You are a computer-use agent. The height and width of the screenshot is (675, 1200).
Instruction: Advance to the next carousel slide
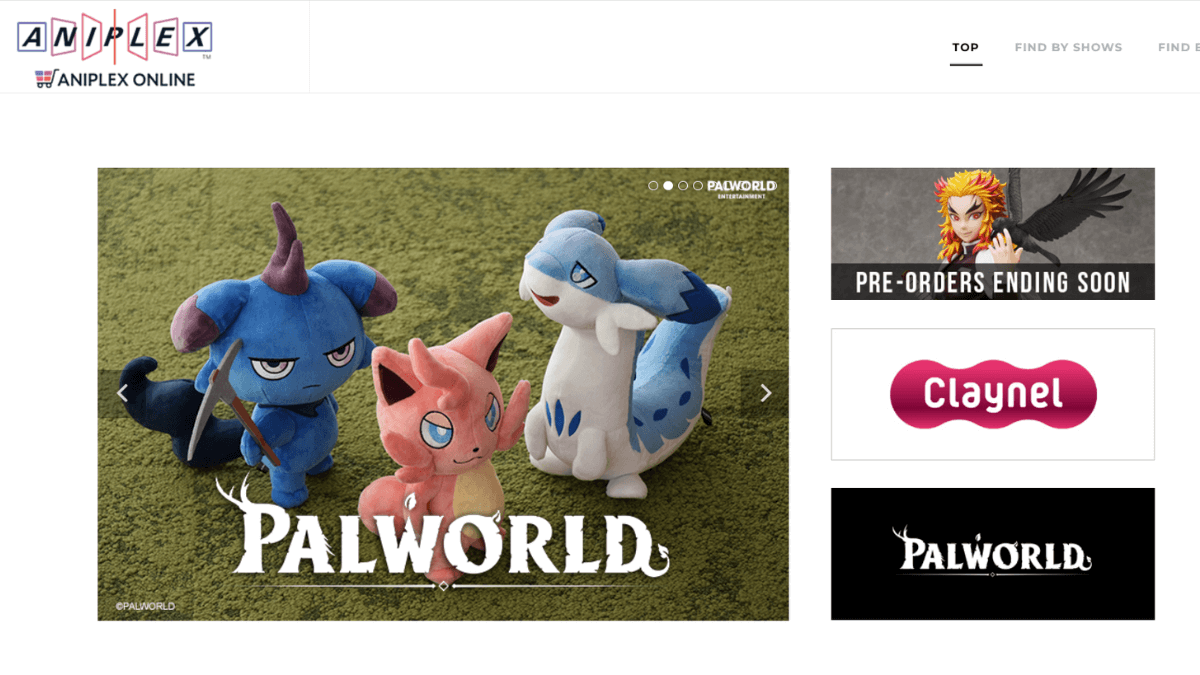(x=766, y=393)
